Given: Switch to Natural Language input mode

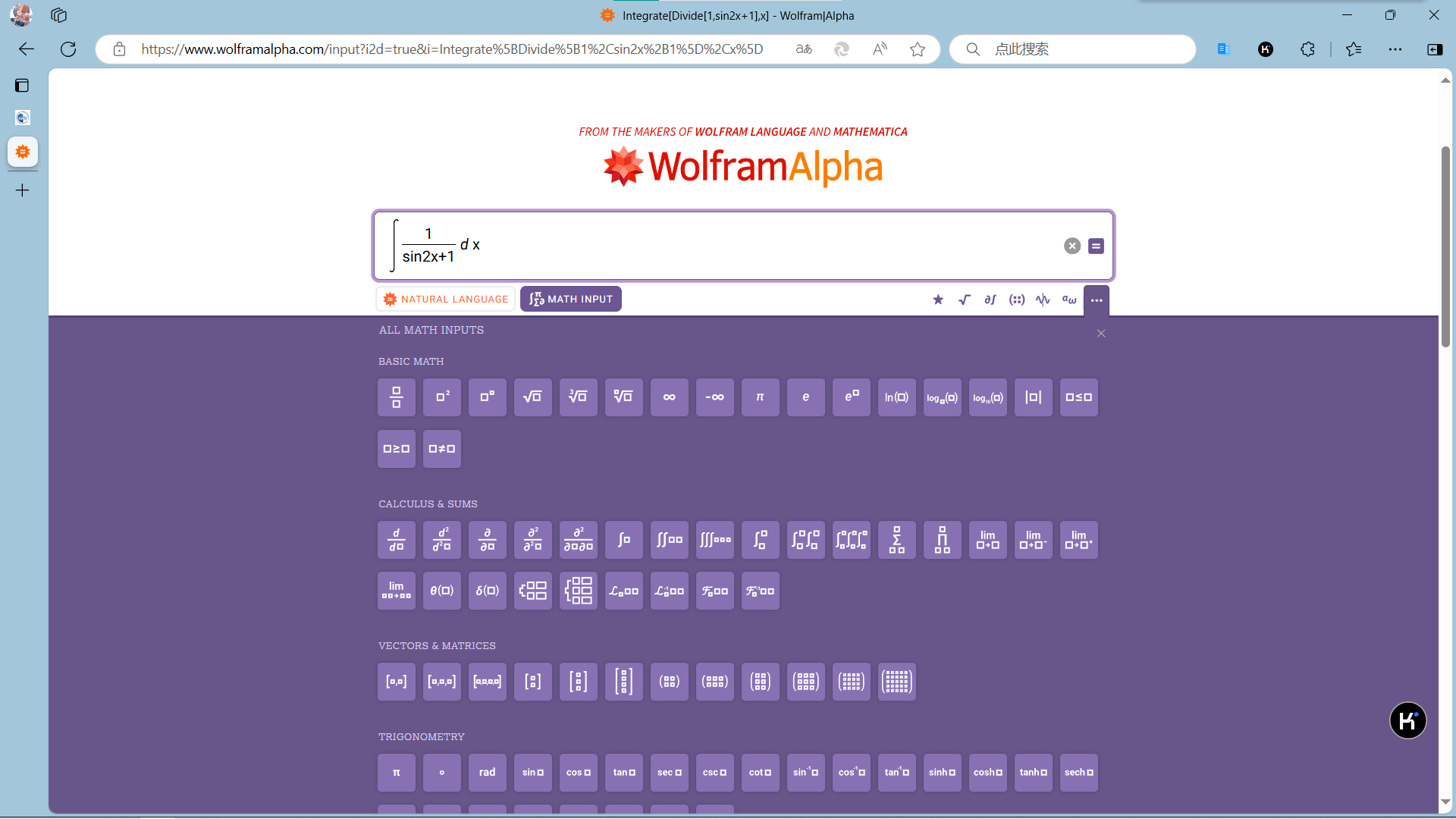Looking at the screenshot, I should point(446,300).
